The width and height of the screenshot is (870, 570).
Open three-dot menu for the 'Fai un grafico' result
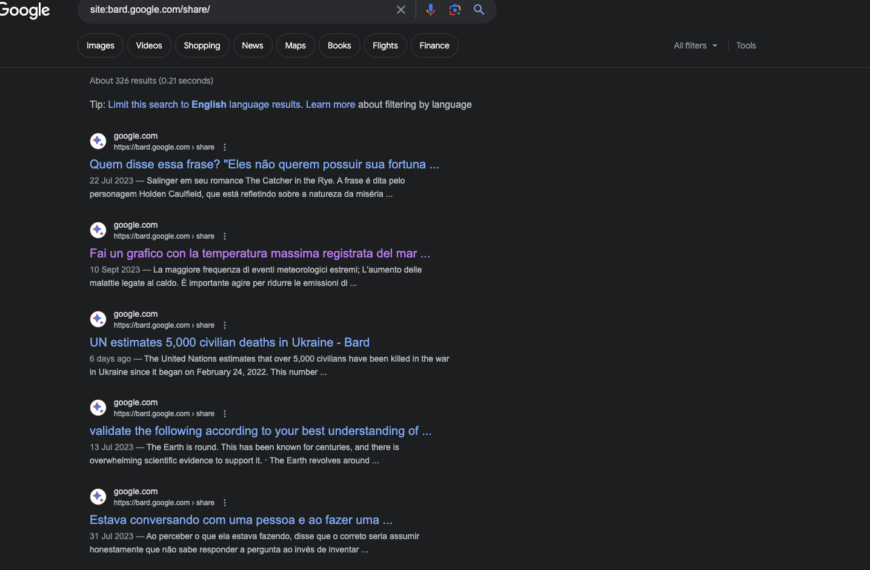225,236
